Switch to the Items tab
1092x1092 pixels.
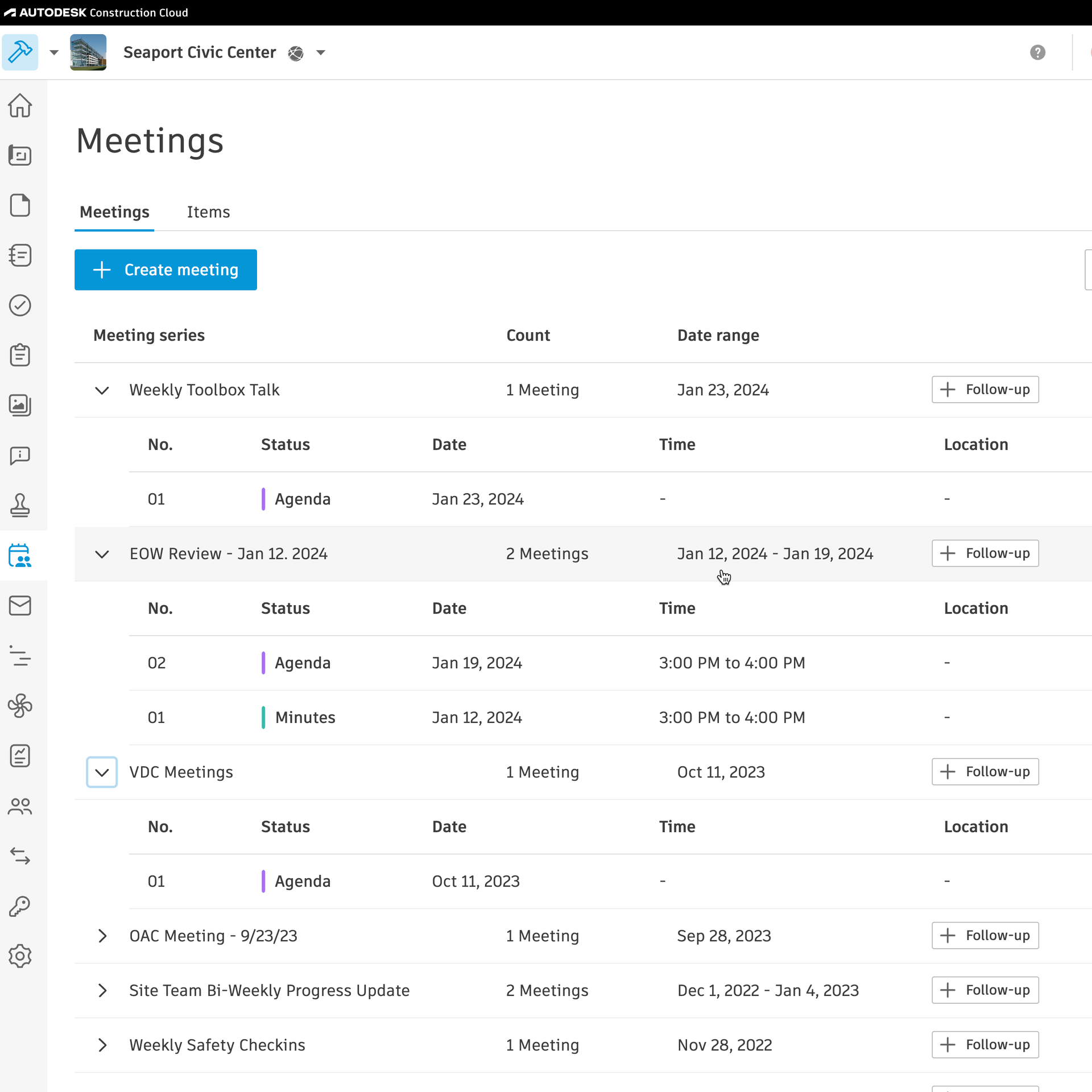[208, 212]
